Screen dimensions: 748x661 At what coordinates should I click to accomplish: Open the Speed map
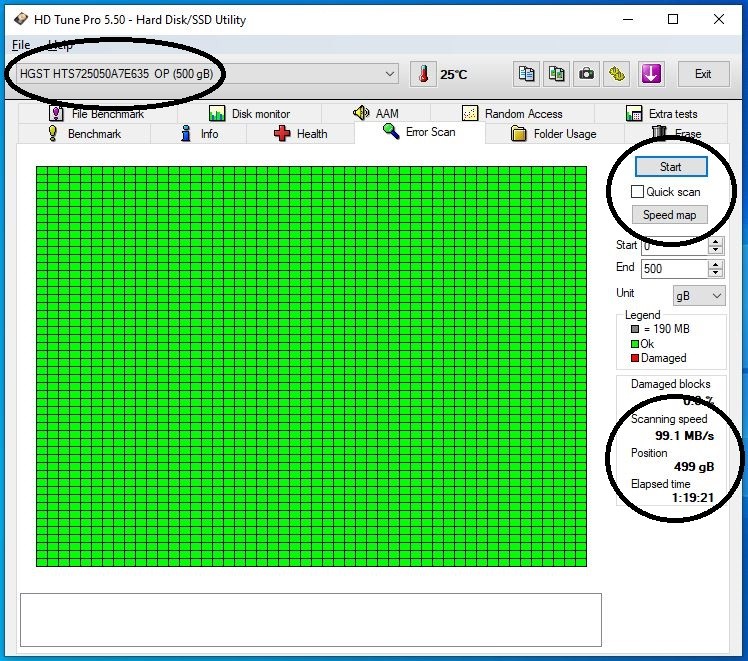[x=669, y=215]
